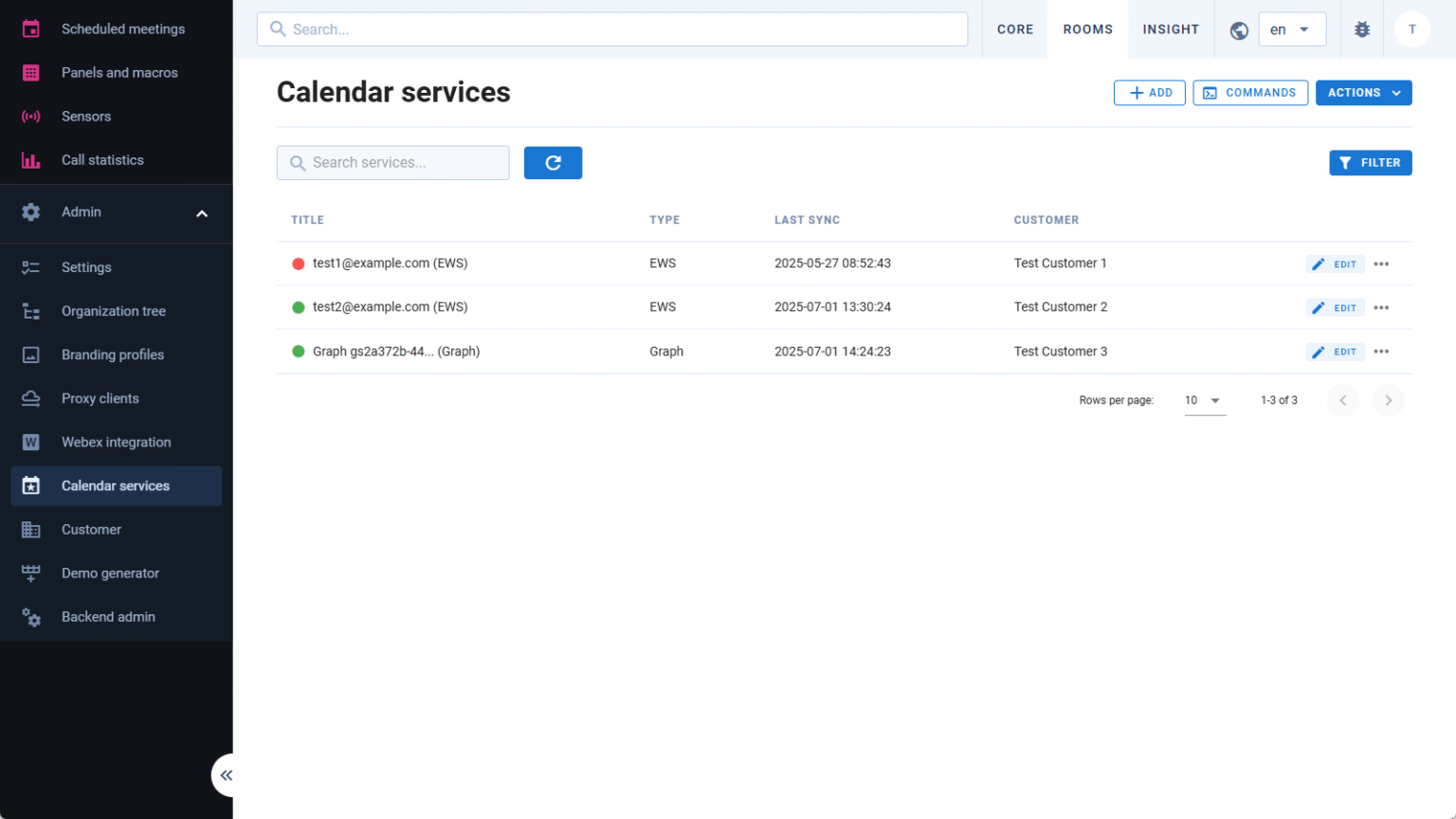
Task: Open Webex integration menu item
Action: (x=116, y=442)
